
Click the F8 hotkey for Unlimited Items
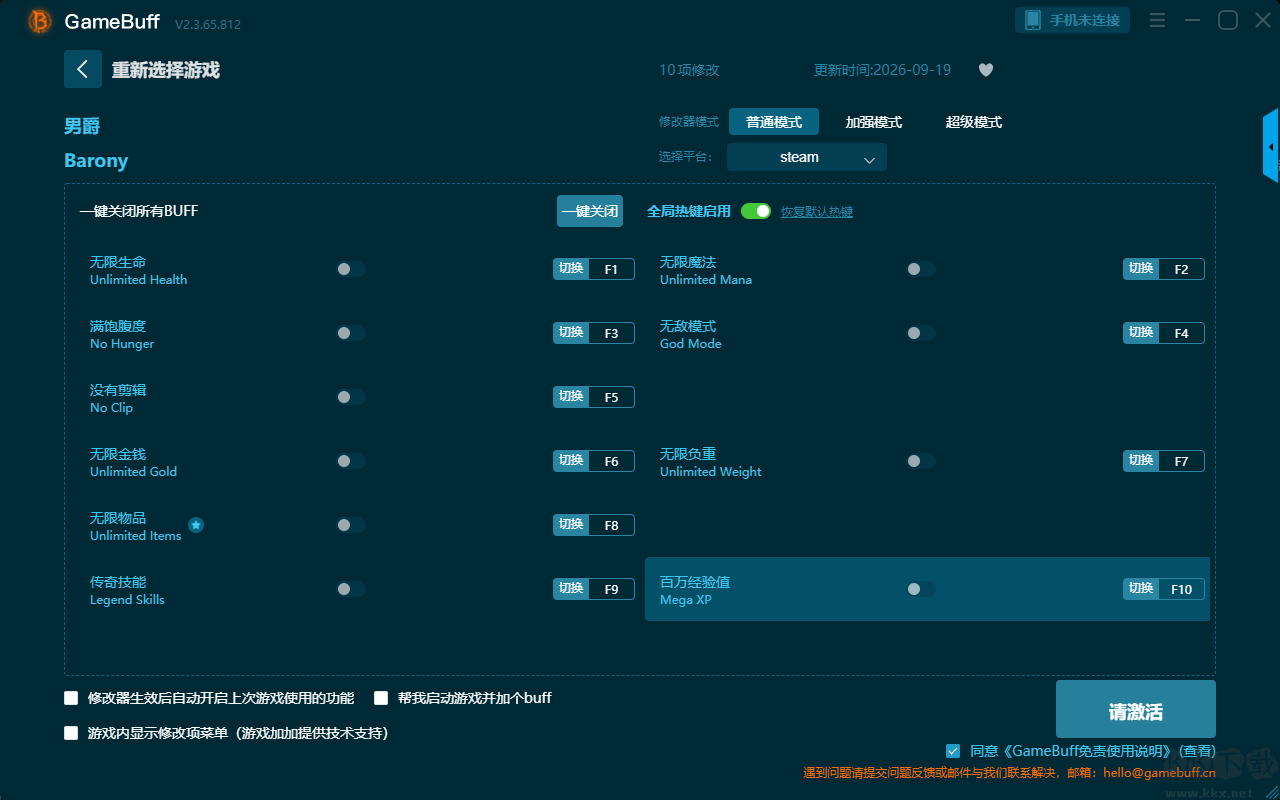(x=611, y=525)
